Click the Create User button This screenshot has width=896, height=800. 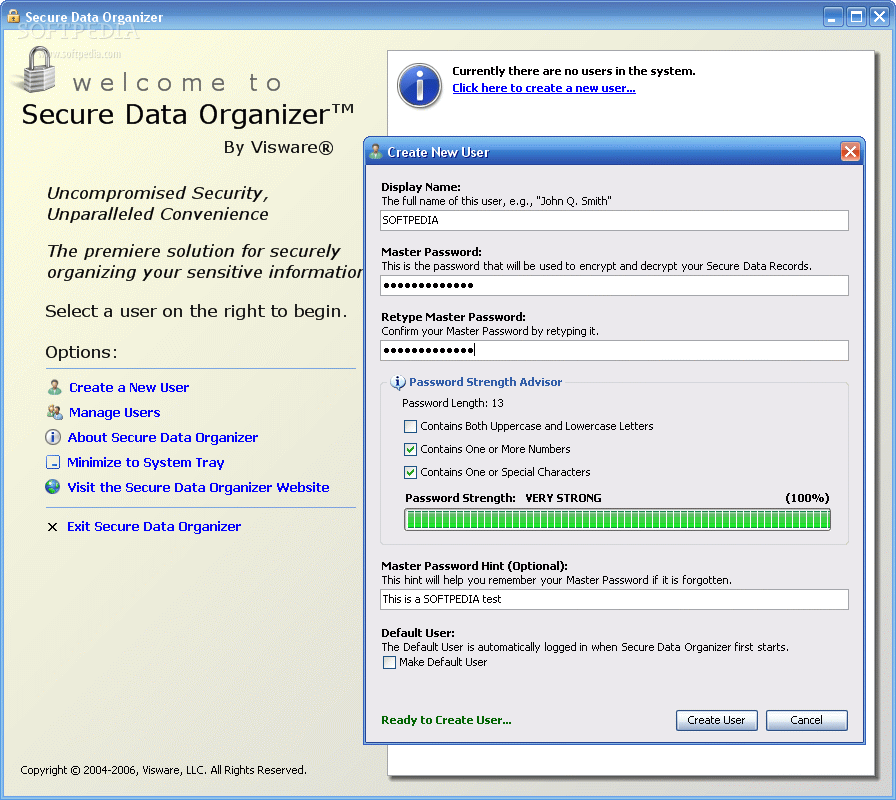coord(717,720)
